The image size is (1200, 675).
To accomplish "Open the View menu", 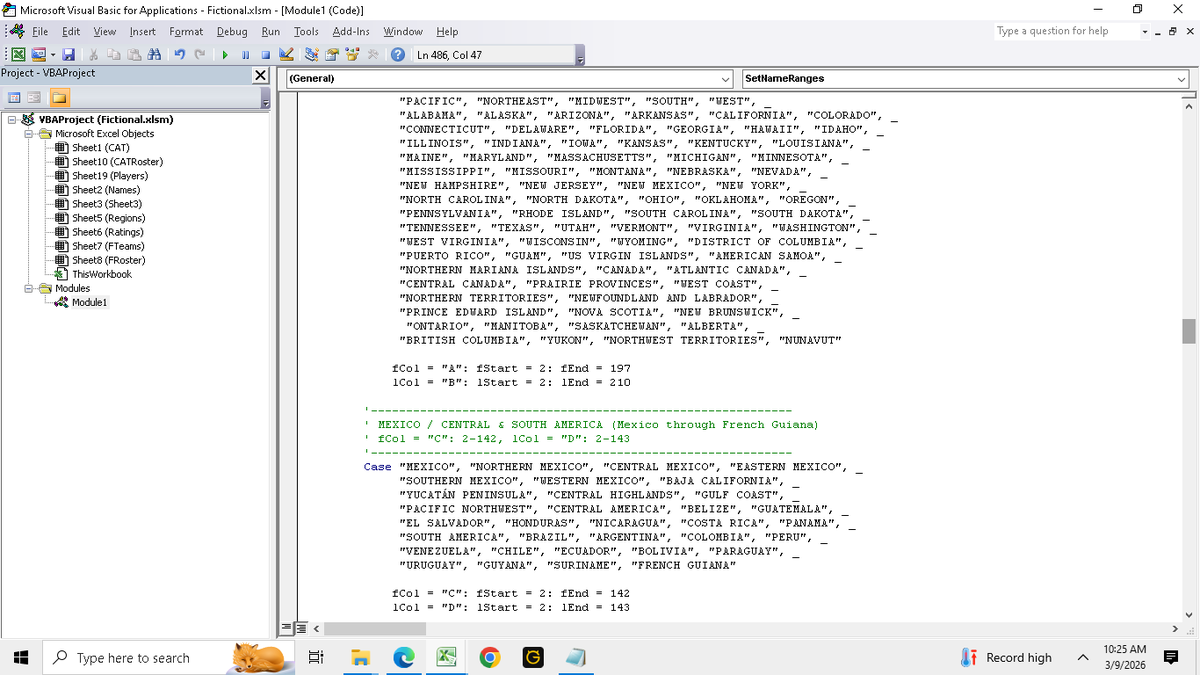I will (x=105, y=32).
